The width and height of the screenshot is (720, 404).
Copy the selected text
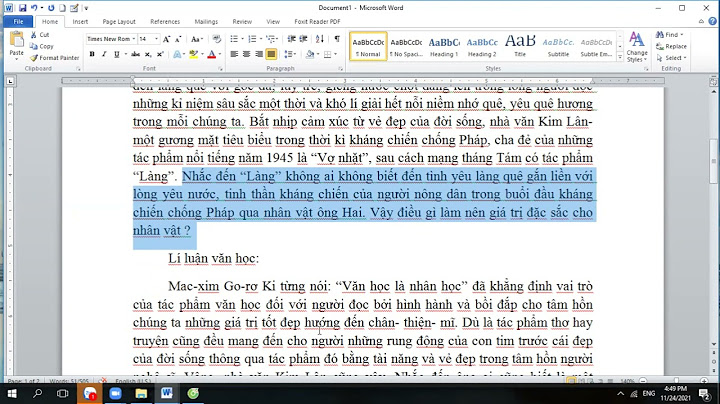(x=42, y=46)
